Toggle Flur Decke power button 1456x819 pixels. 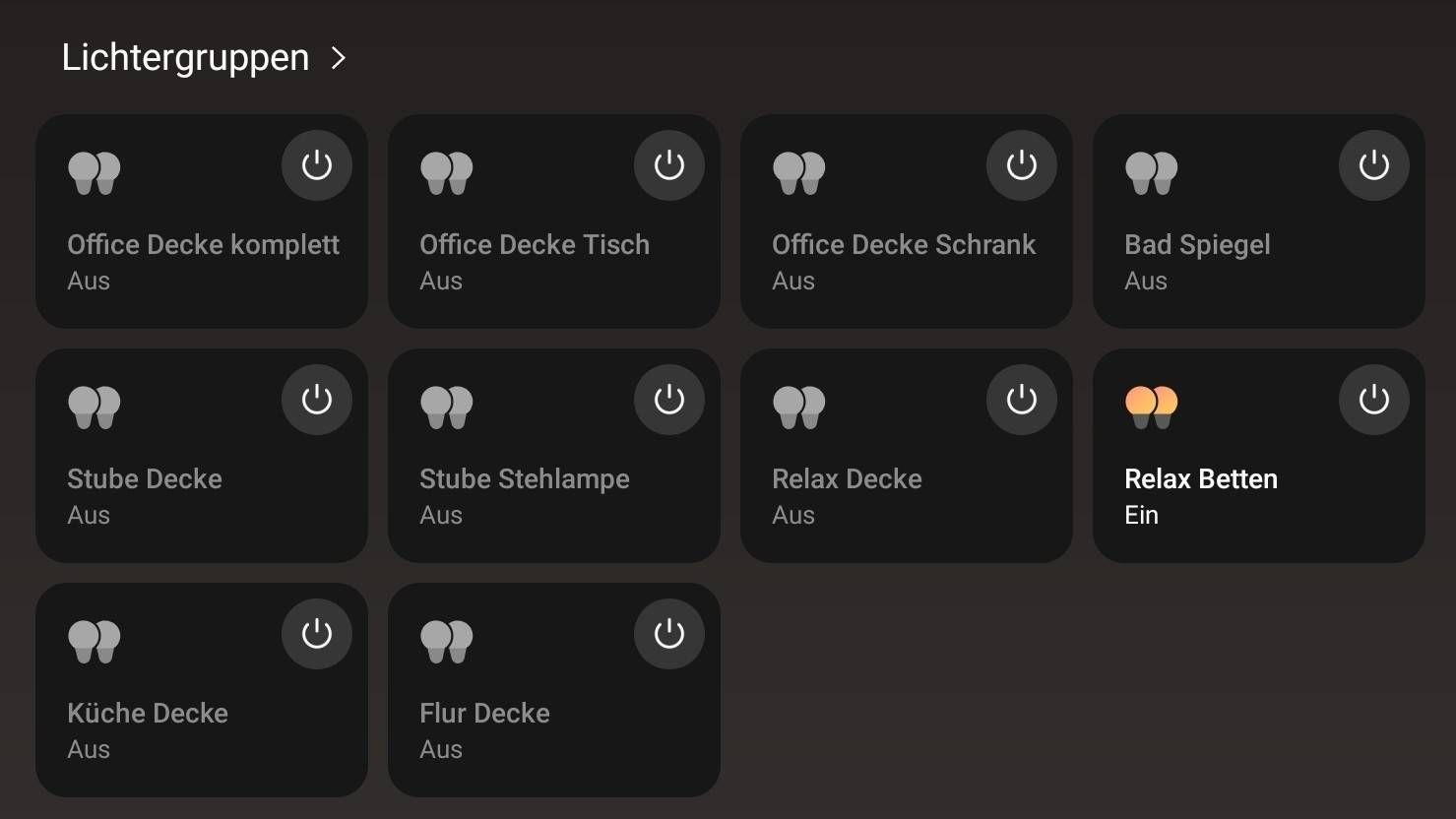(x=669, y=634)
